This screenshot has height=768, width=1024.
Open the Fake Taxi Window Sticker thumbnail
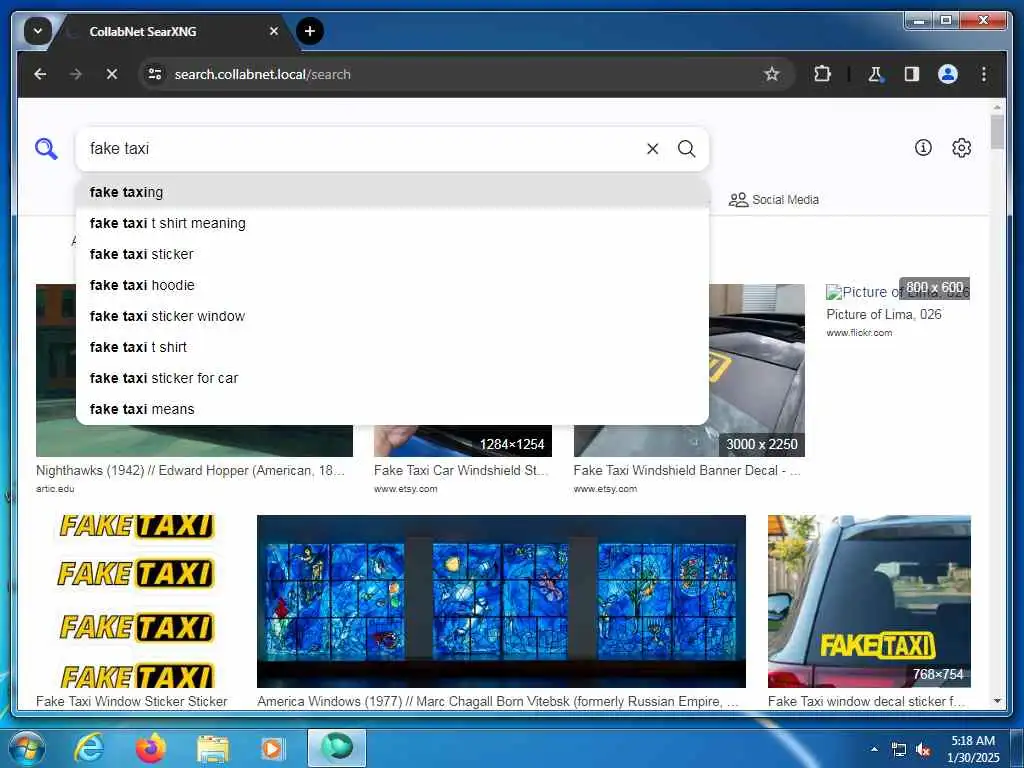pos(136,601)
